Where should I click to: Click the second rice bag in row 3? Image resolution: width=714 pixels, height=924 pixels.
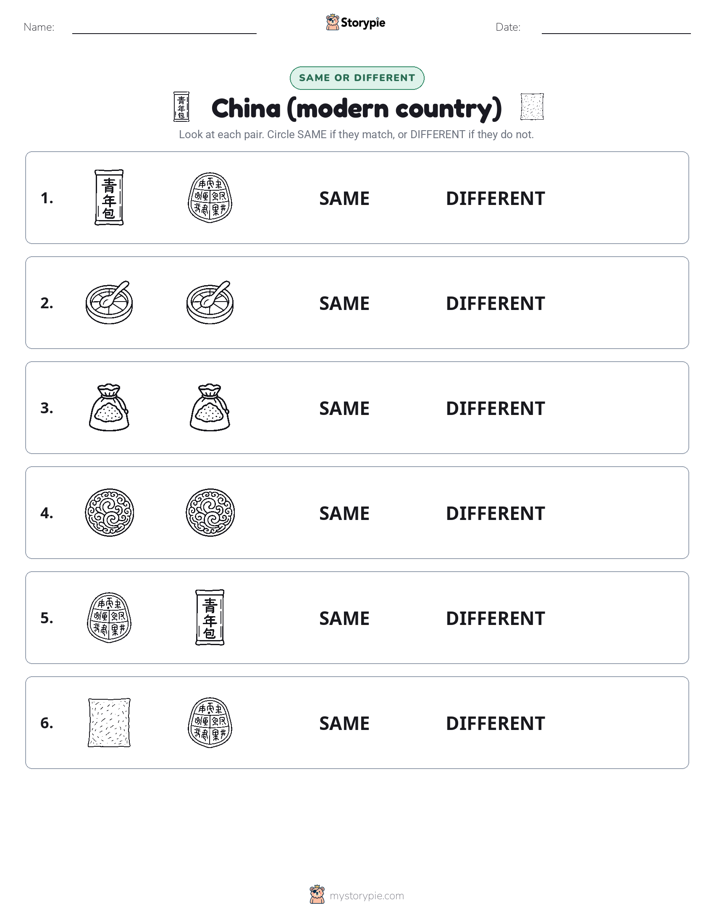point(210,407)
